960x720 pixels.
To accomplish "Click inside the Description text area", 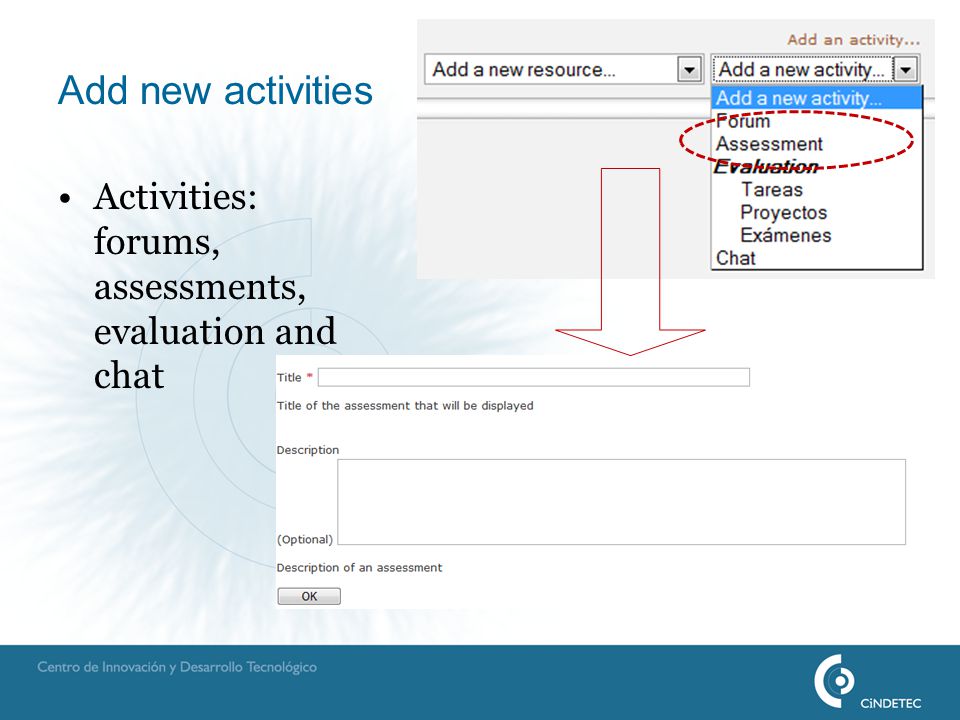I will pos(621,502).
